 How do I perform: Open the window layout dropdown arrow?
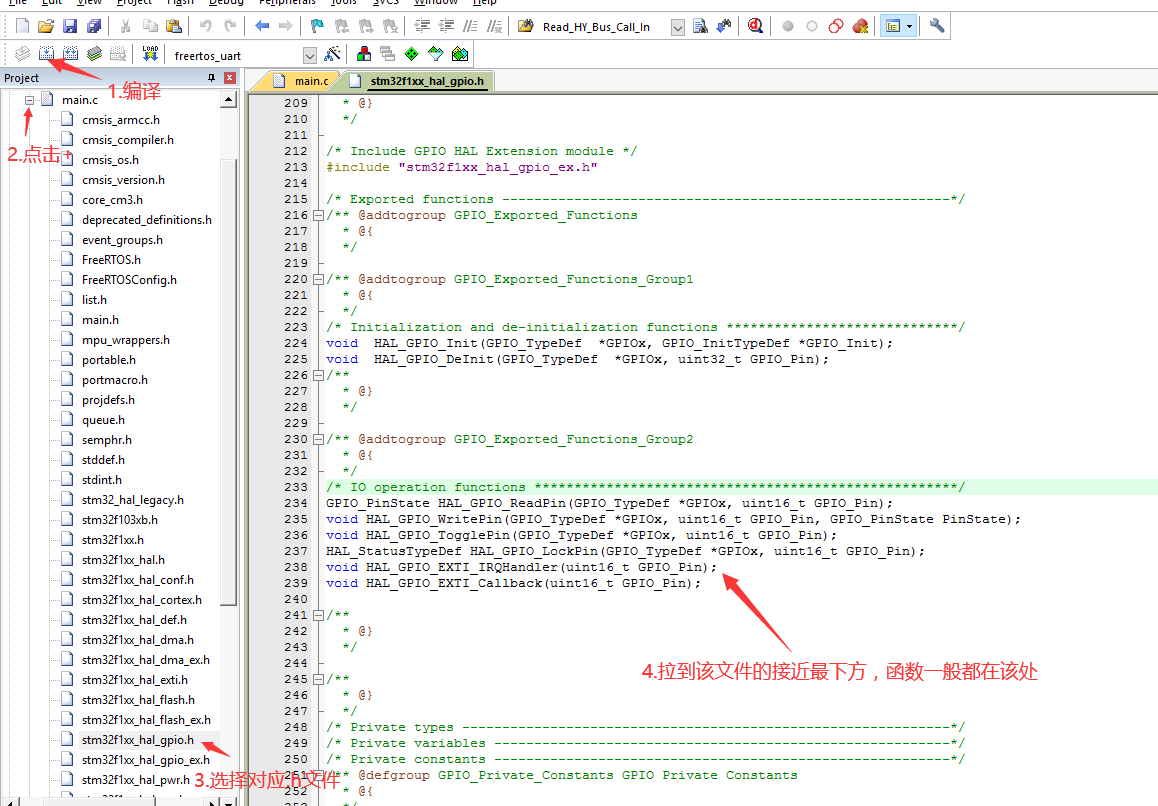click(909, 27)
